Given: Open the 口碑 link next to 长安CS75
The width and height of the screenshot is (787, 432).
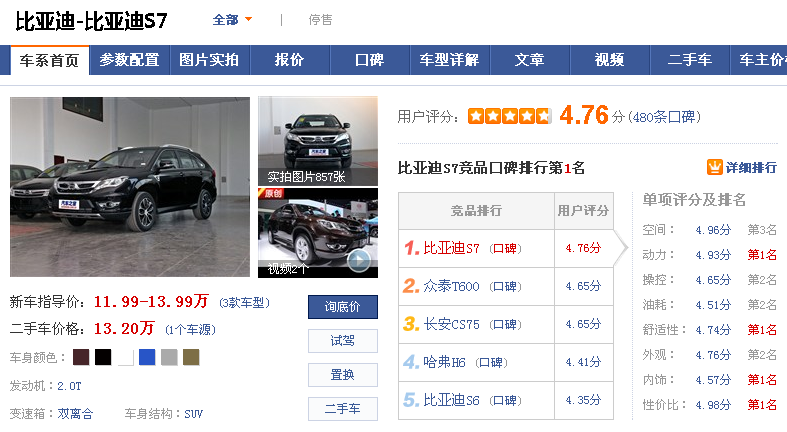Looking at the screenshot, I should coord(505,325).
